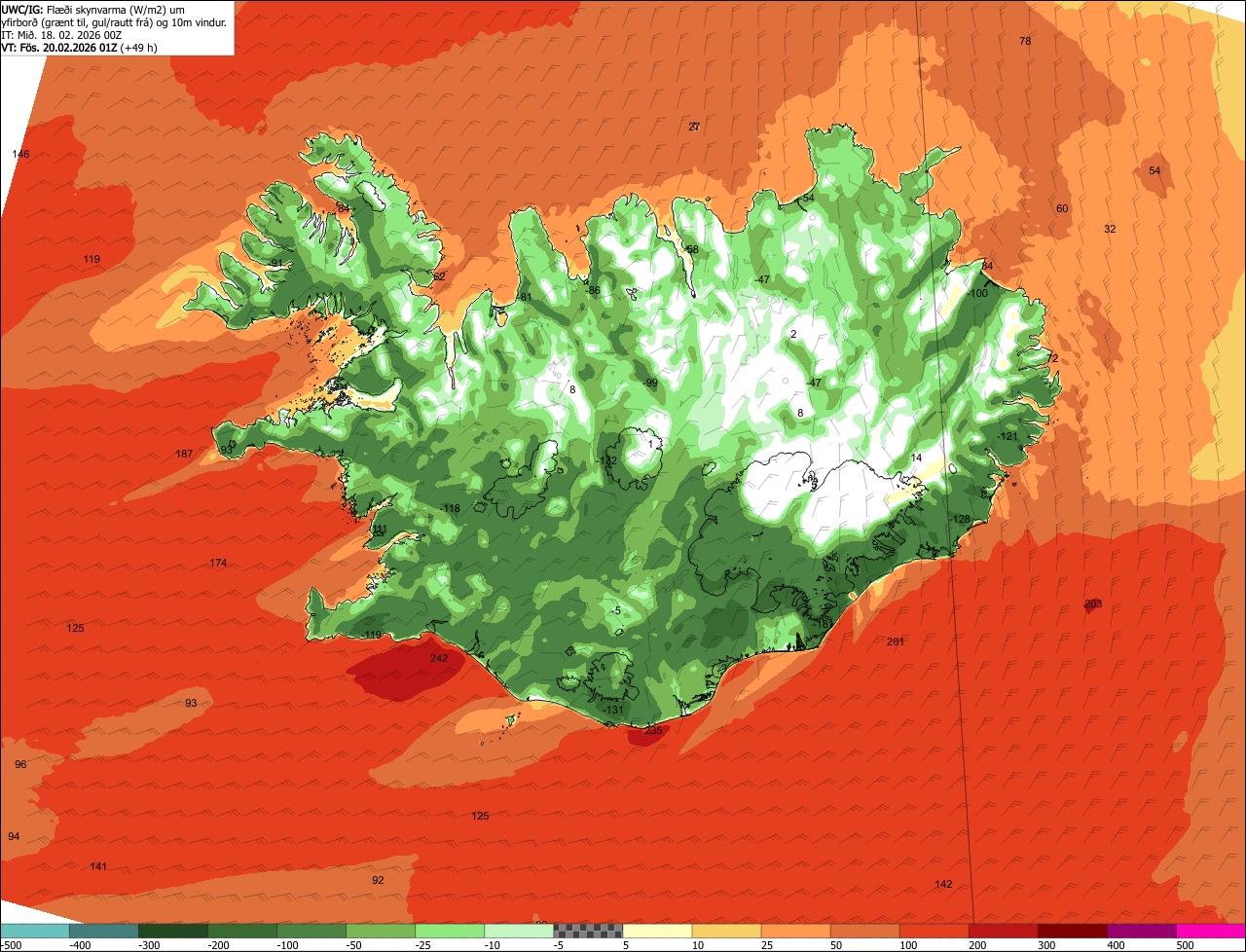1246x952 pixels.
Task: Select the 142 value in the southeast ocean
Action: pyautogui.click(x=943, y=884)
